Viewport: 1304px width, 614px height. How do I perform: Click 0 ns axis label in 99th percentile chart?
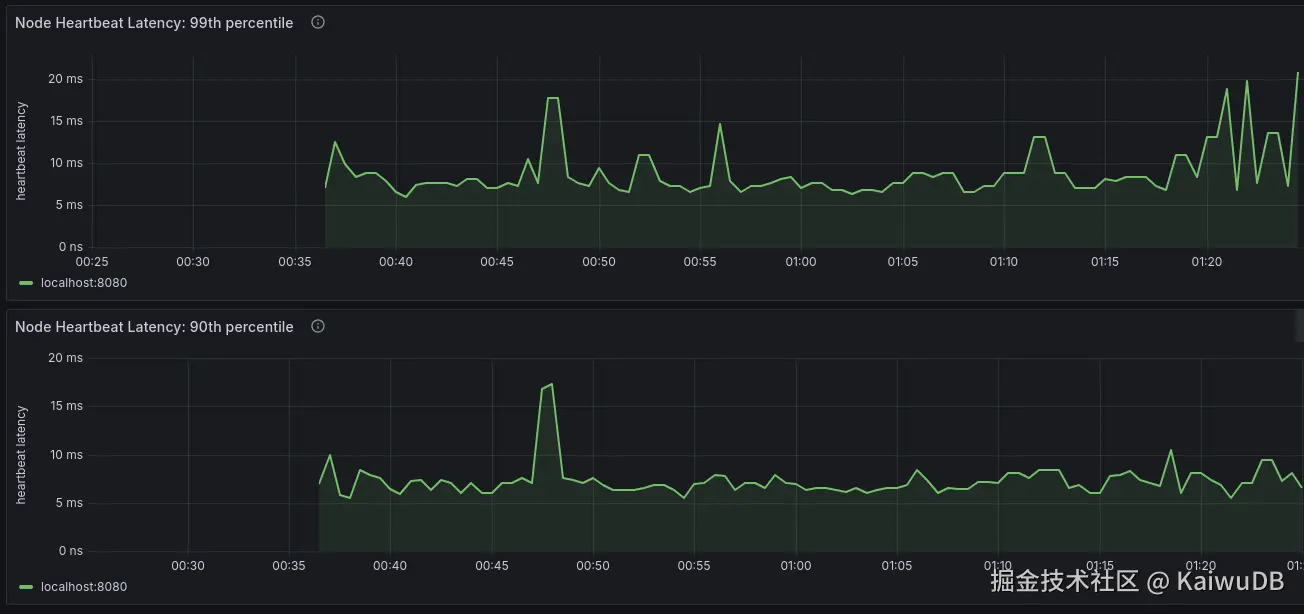point(70,247)
